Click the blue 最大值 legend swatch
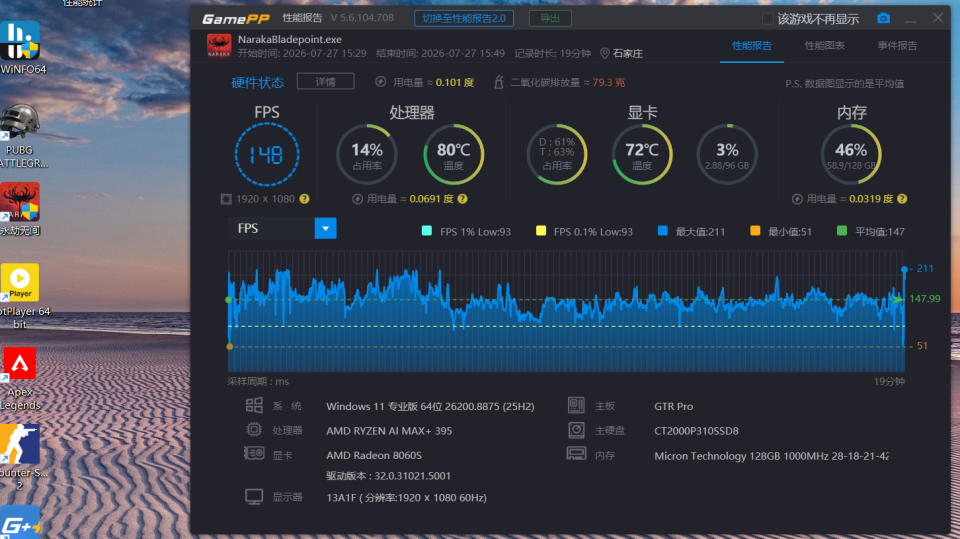Screen dimensions: 960x539 [x=662, y=231]
